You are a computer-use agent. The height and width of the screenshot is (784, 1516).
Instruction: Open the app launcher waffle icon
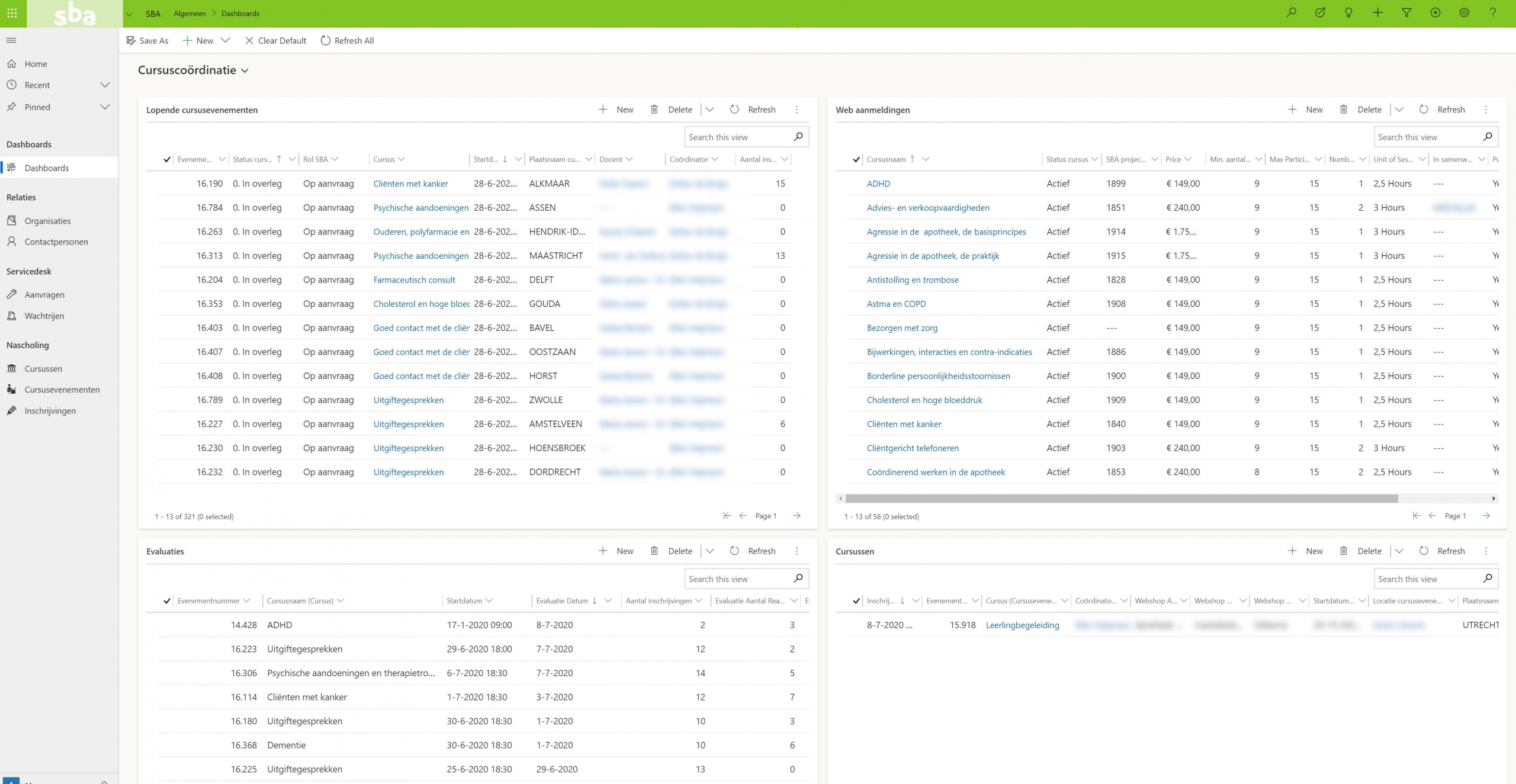[12, 13]
